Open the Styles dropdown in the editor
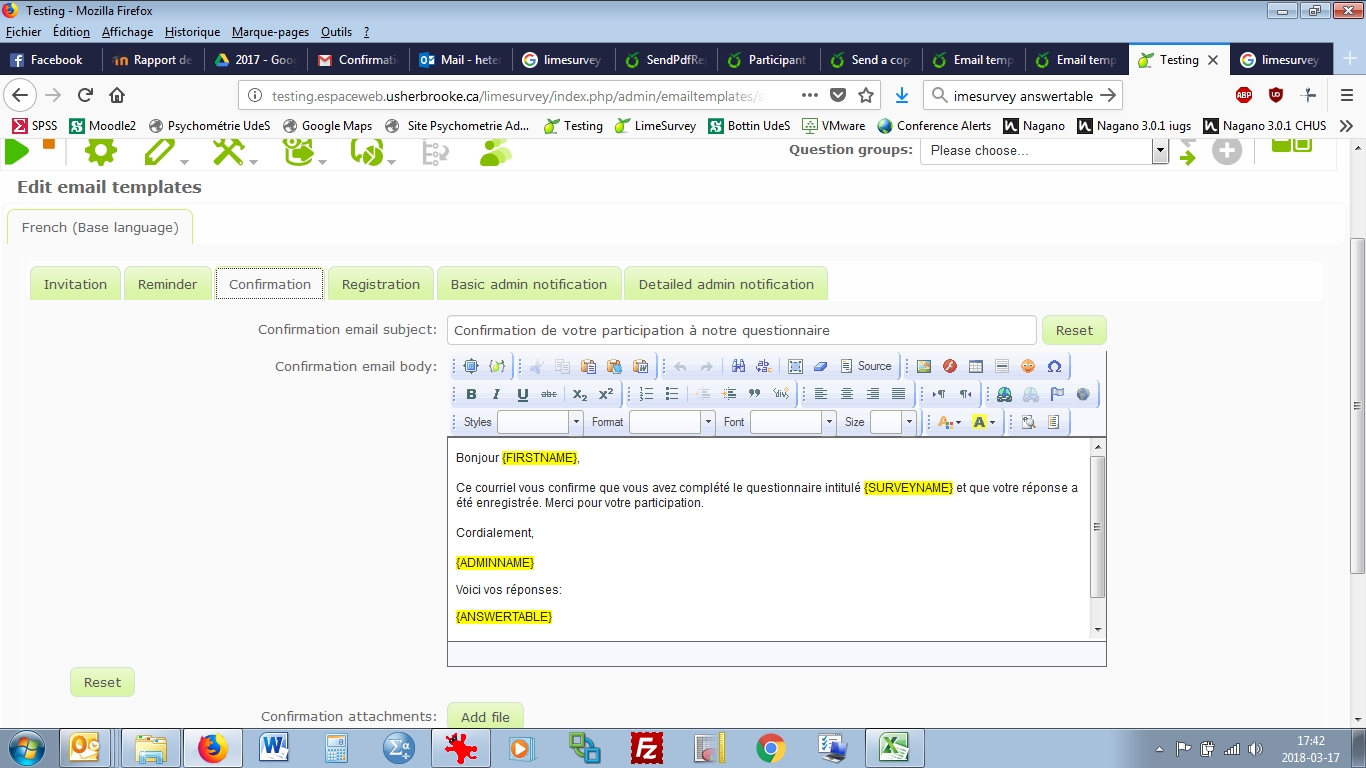This screenshot has width=1366, height=768. pos(576,423)
